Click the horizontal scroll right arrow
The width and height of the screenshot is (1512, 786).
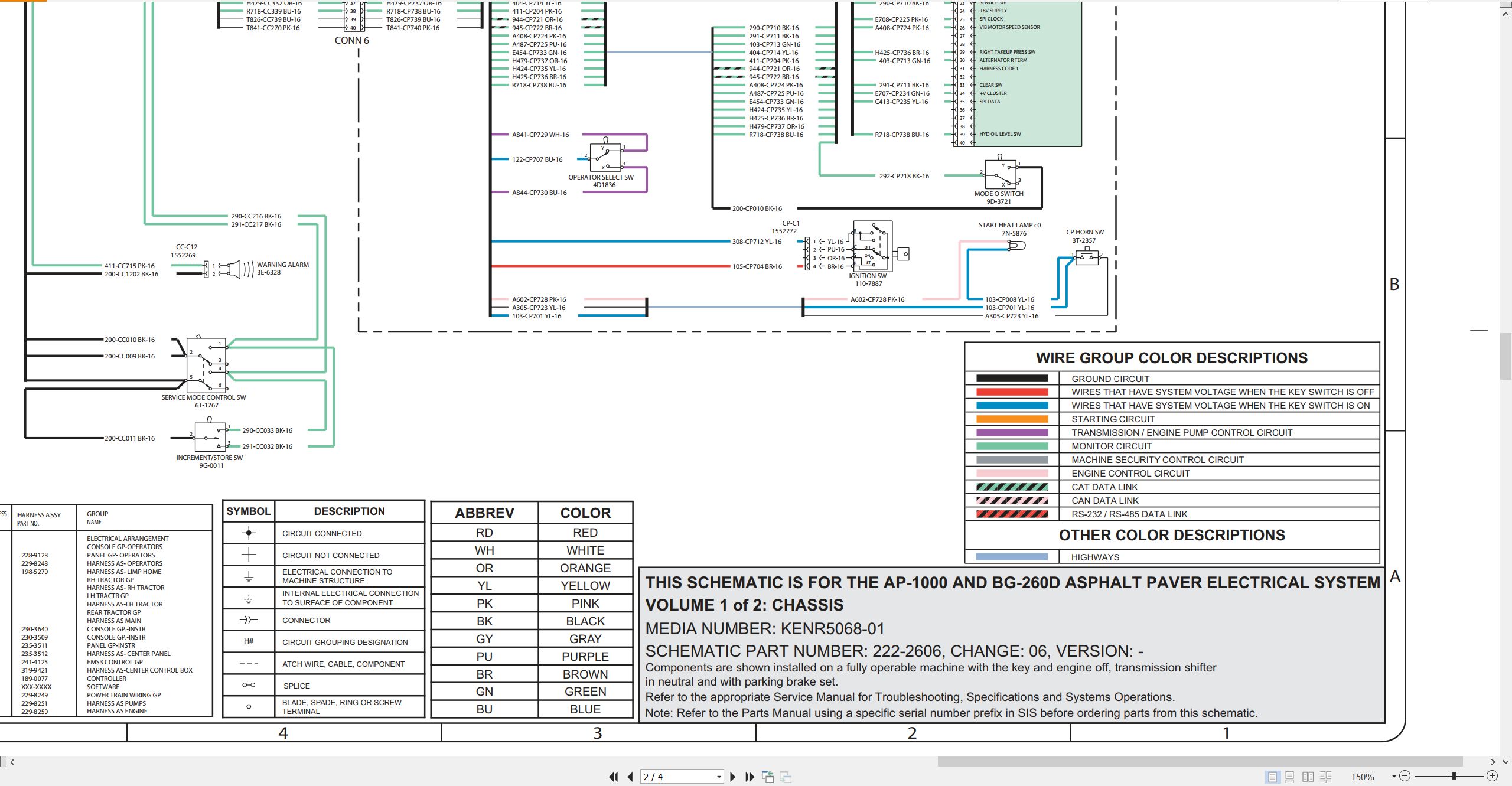coord(1493,762)
